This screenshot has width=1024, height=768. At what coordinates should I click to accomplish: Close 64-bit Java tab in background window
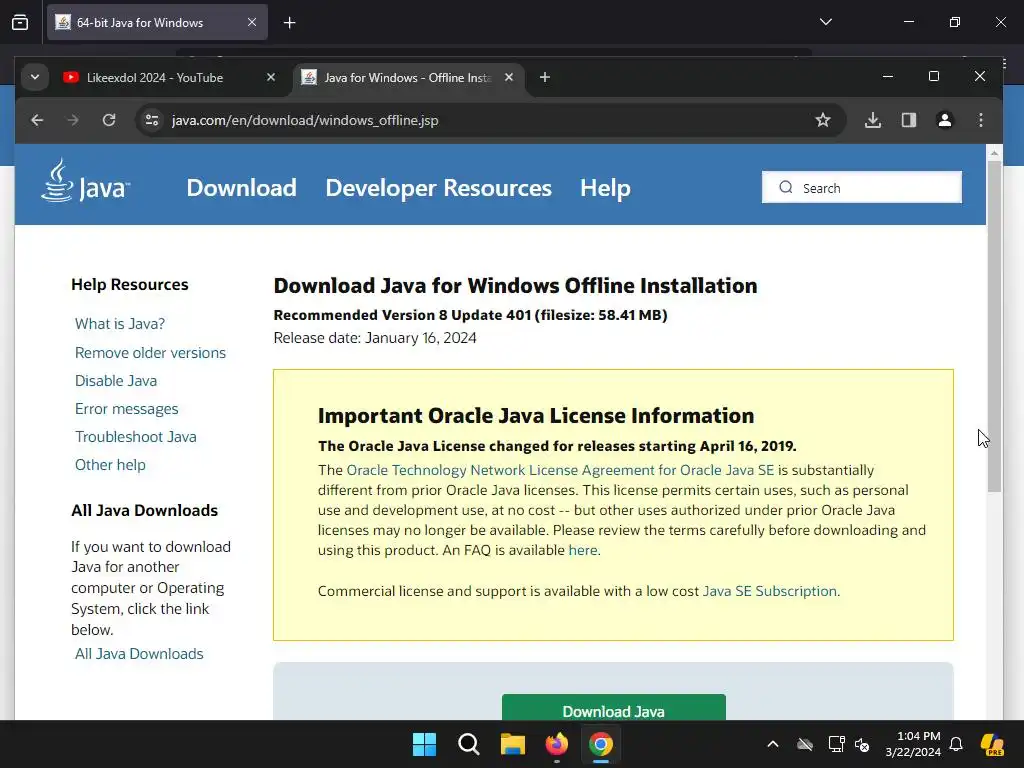click(252, 22)
